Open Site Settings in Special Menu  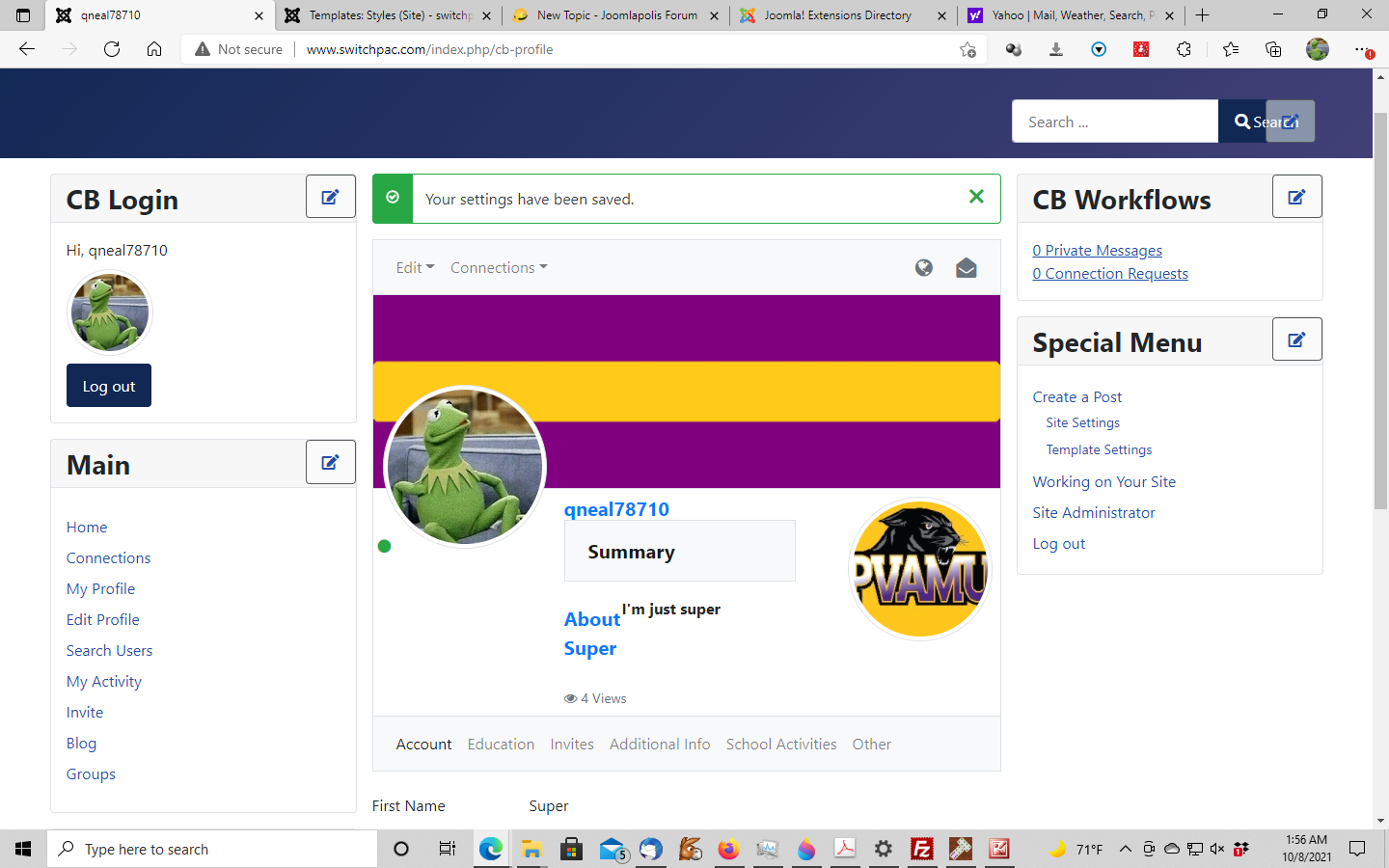click(1082, 423)
